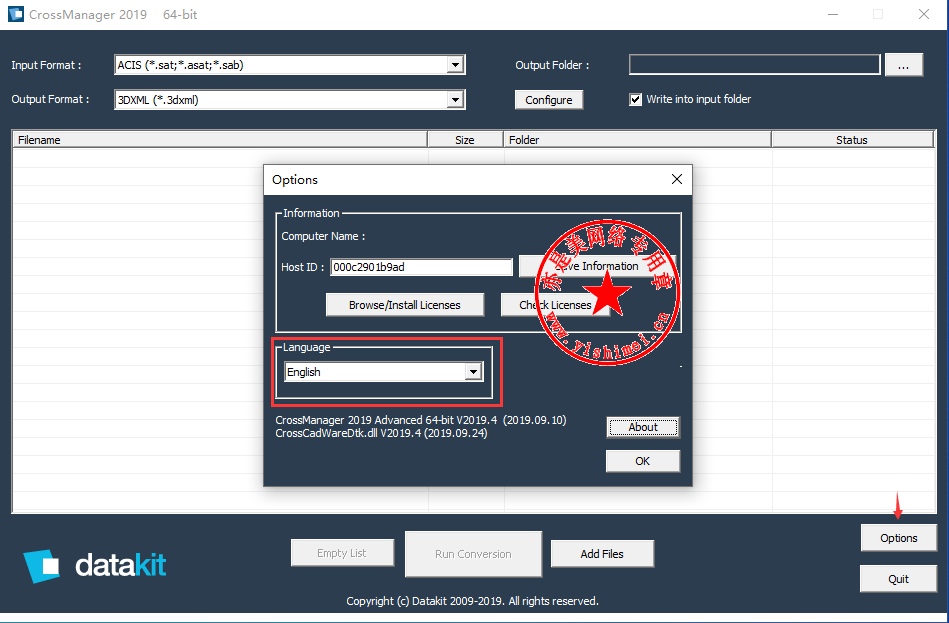Click the CrossManager app icon in title bar

coord(16,14)
